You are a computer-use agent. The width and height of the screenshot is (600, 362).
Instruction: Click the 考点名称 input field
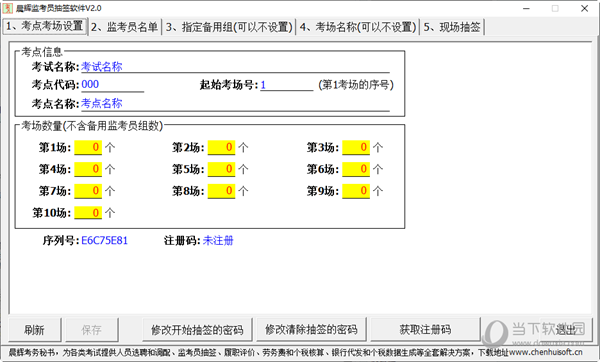(x=235, y=104)
